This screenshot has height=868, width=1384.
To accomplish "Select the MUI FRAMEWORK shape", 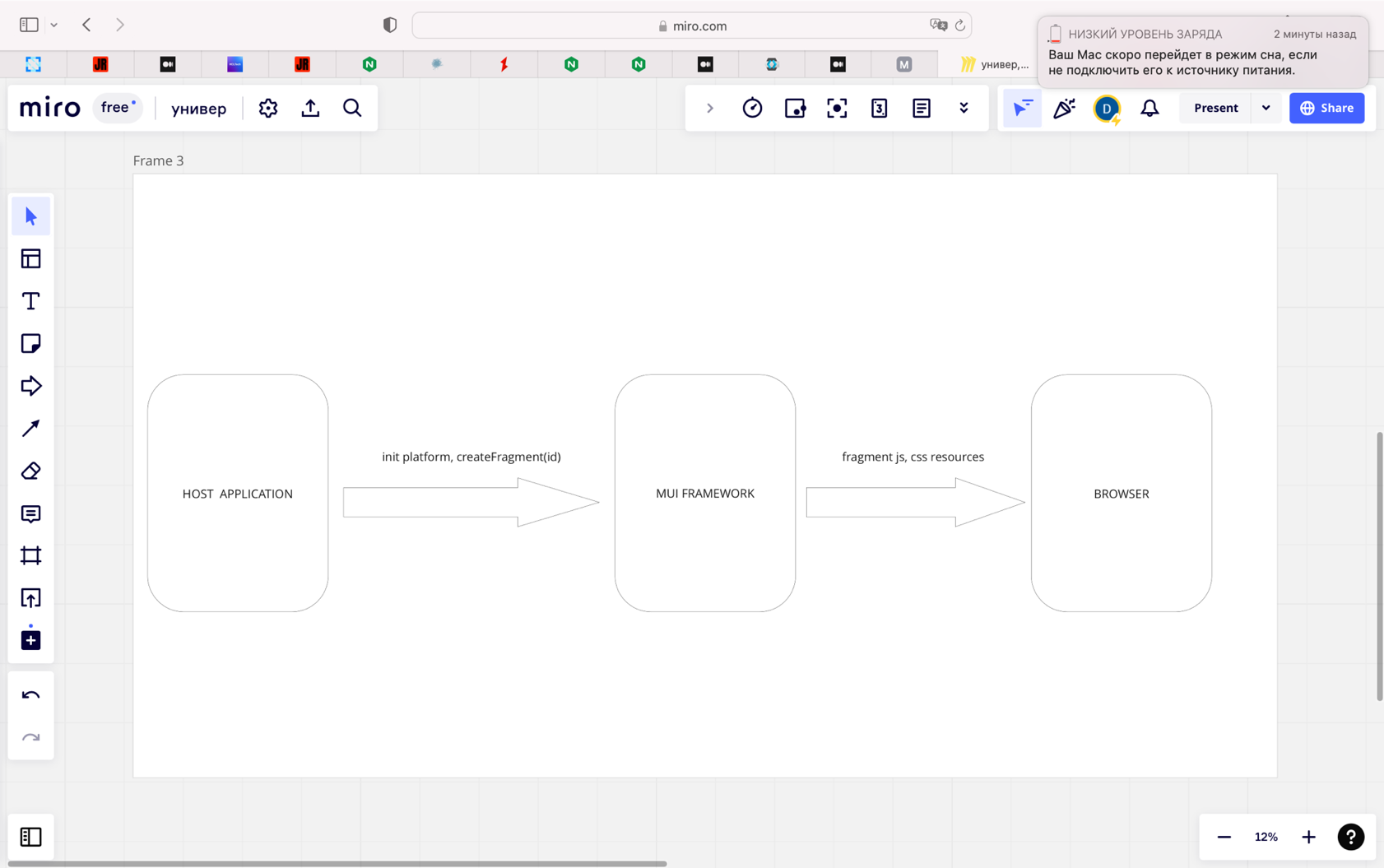I will point(705,493).
